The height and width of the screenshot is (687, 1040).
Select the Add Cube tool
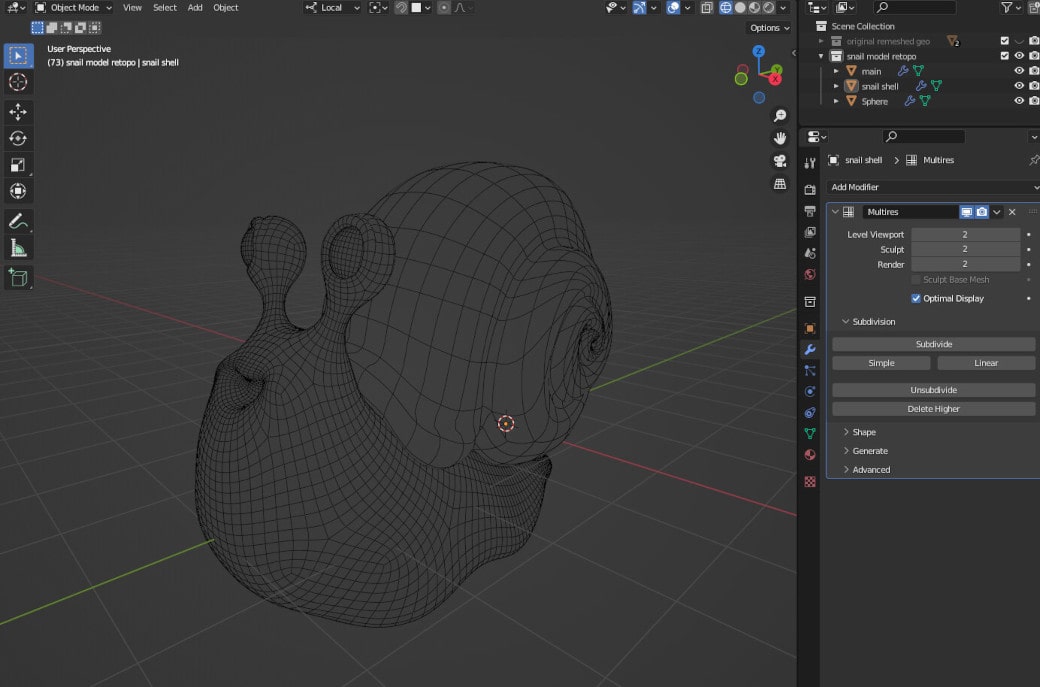coord(18,278)
